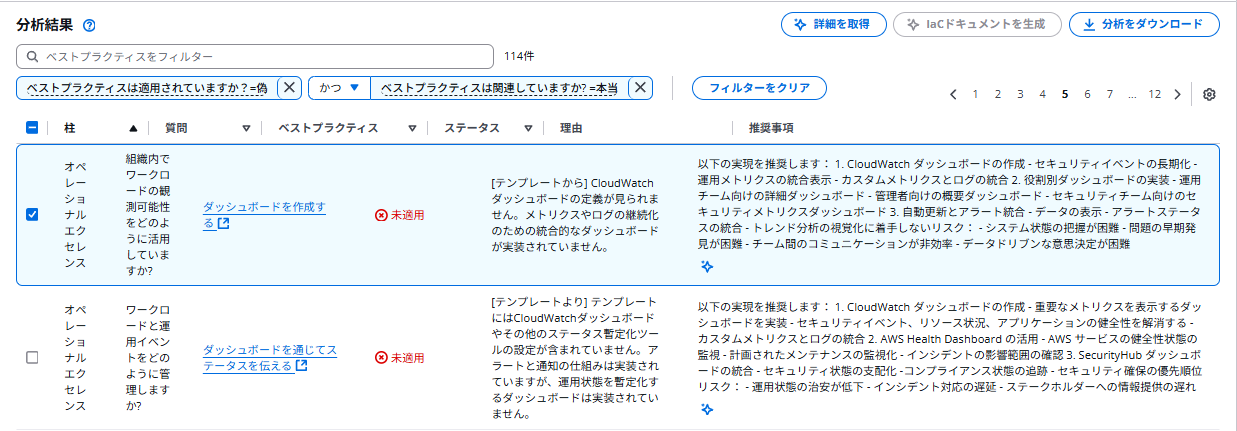Image resolution: width=1237 pixels, height=431 pixels.
Task: Click the IaCドキュメントを生成 button
Action: coord(977,25)
